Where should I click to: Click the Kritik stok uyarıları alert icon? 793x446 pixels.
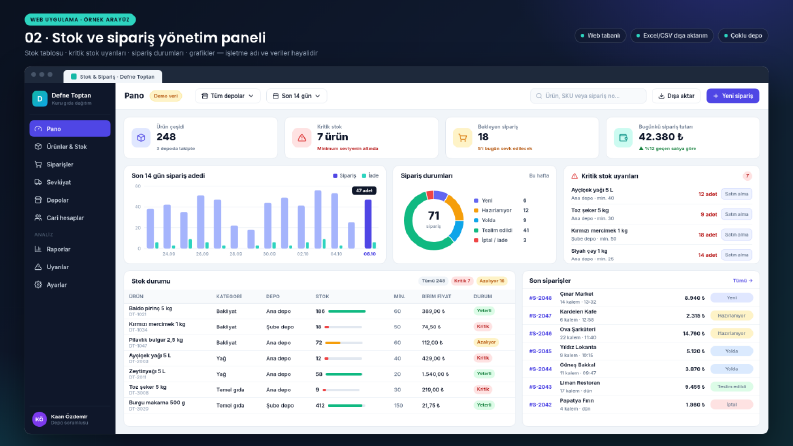click(575, 176)
